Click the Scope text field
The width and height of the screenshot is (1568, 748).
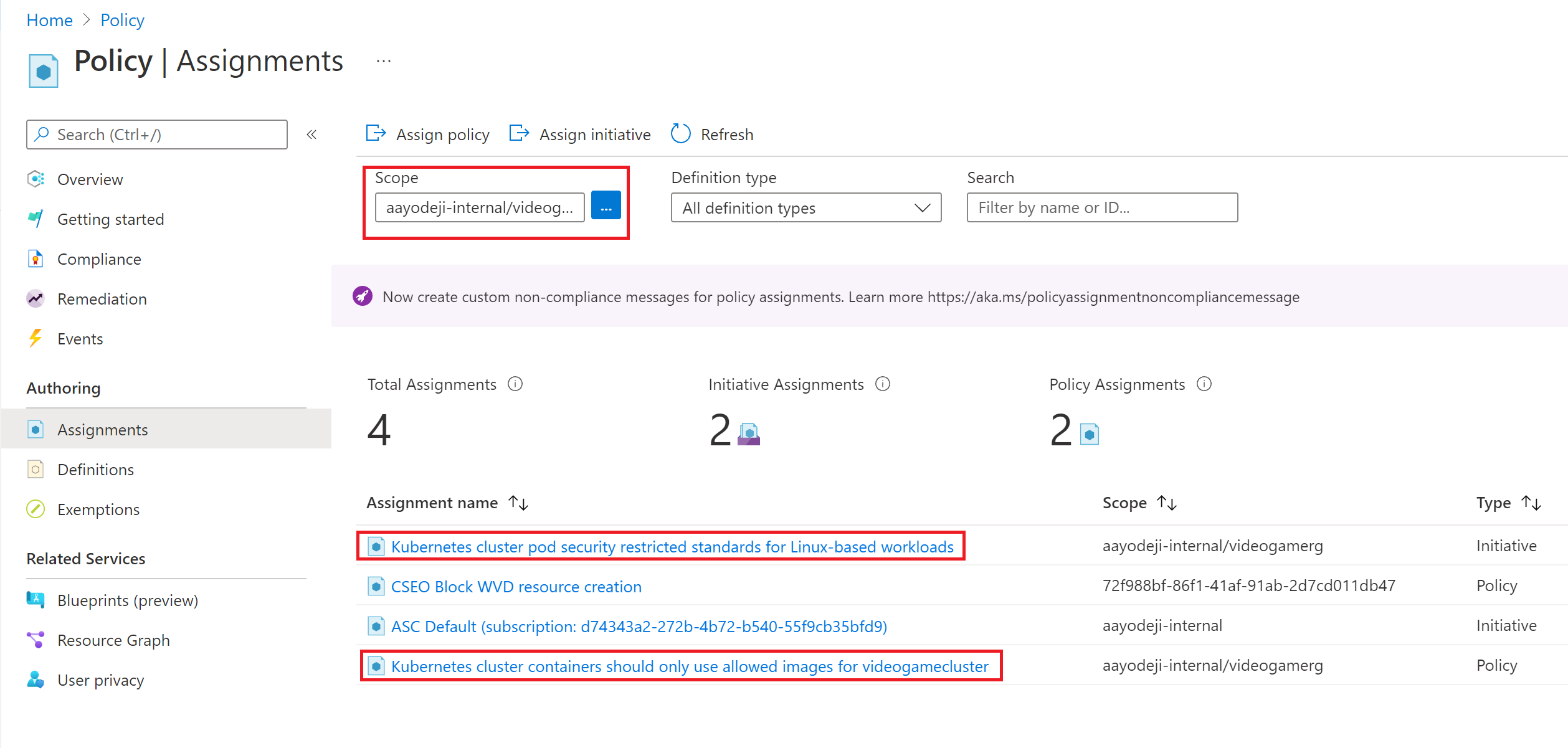tap(480, 207)
